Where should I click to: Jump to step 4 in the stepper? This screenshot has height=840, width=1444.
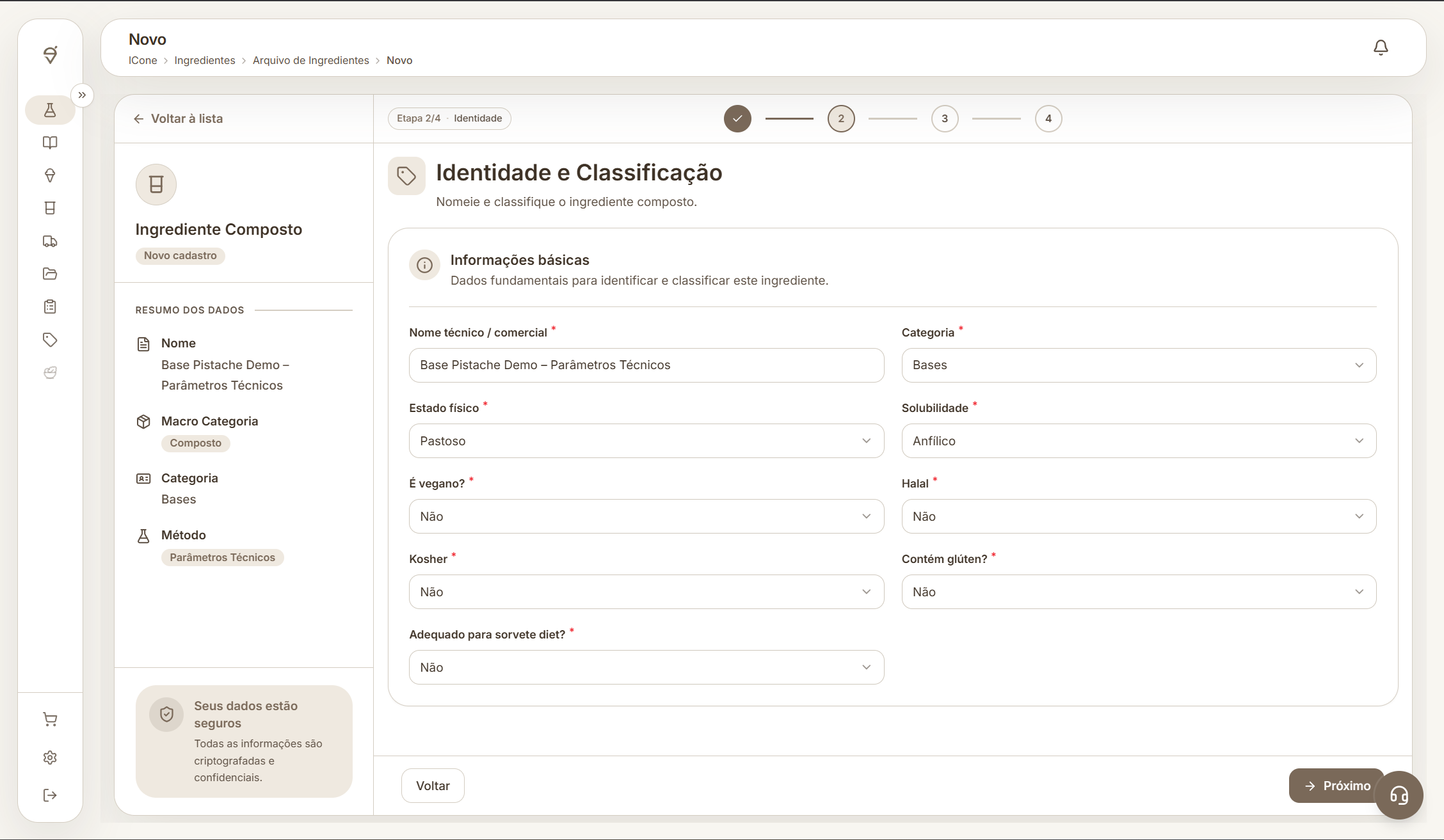coord(1048,118)
